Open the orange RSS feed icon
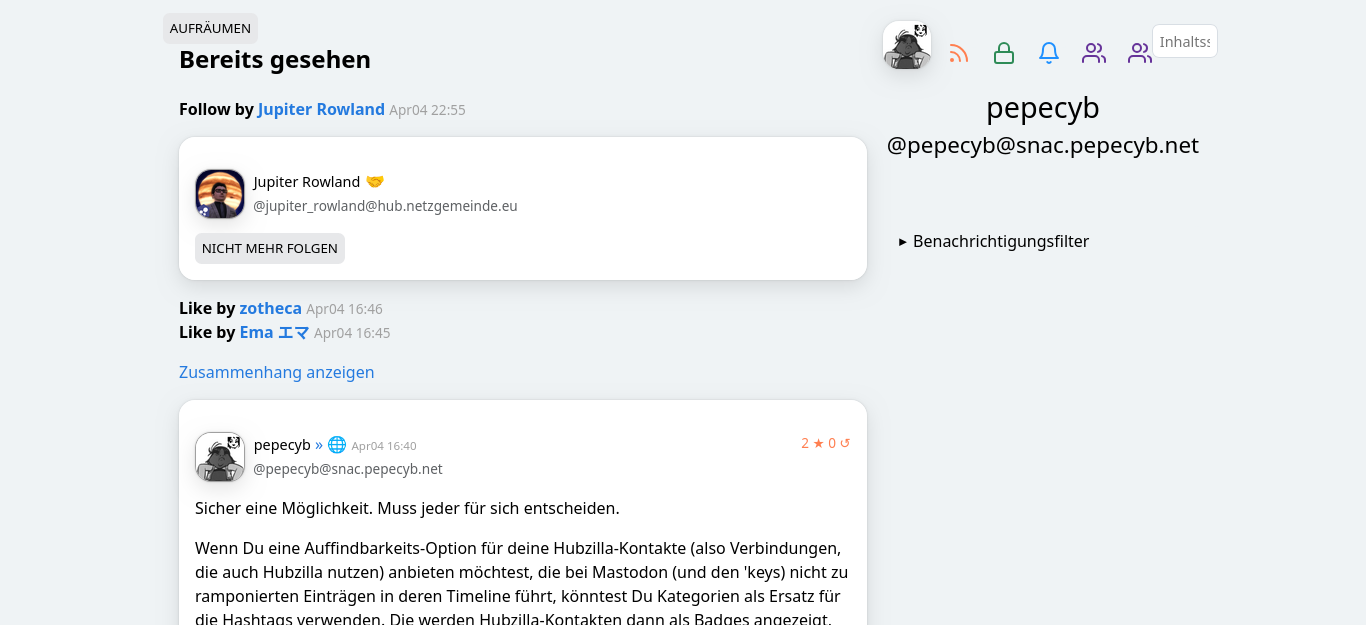Viewport: 1366px width, 625px height. pyautogui.click(x=959, y=53)
